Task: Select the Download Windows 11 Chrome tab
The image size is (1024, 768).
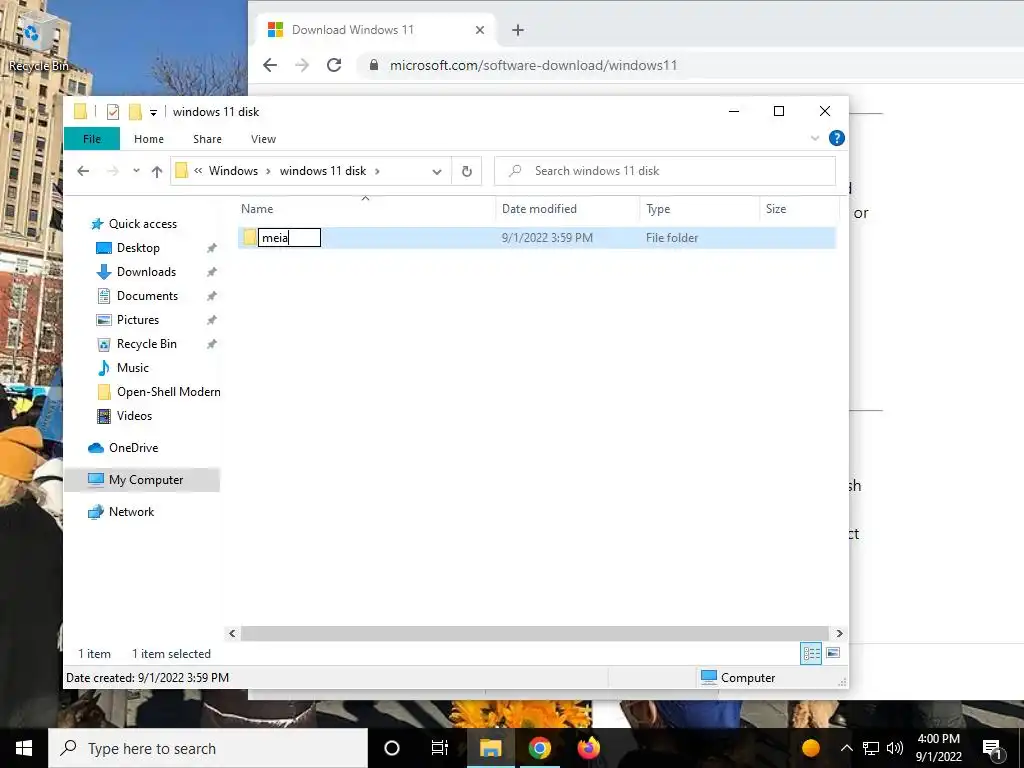Action: tap(376, 30)
